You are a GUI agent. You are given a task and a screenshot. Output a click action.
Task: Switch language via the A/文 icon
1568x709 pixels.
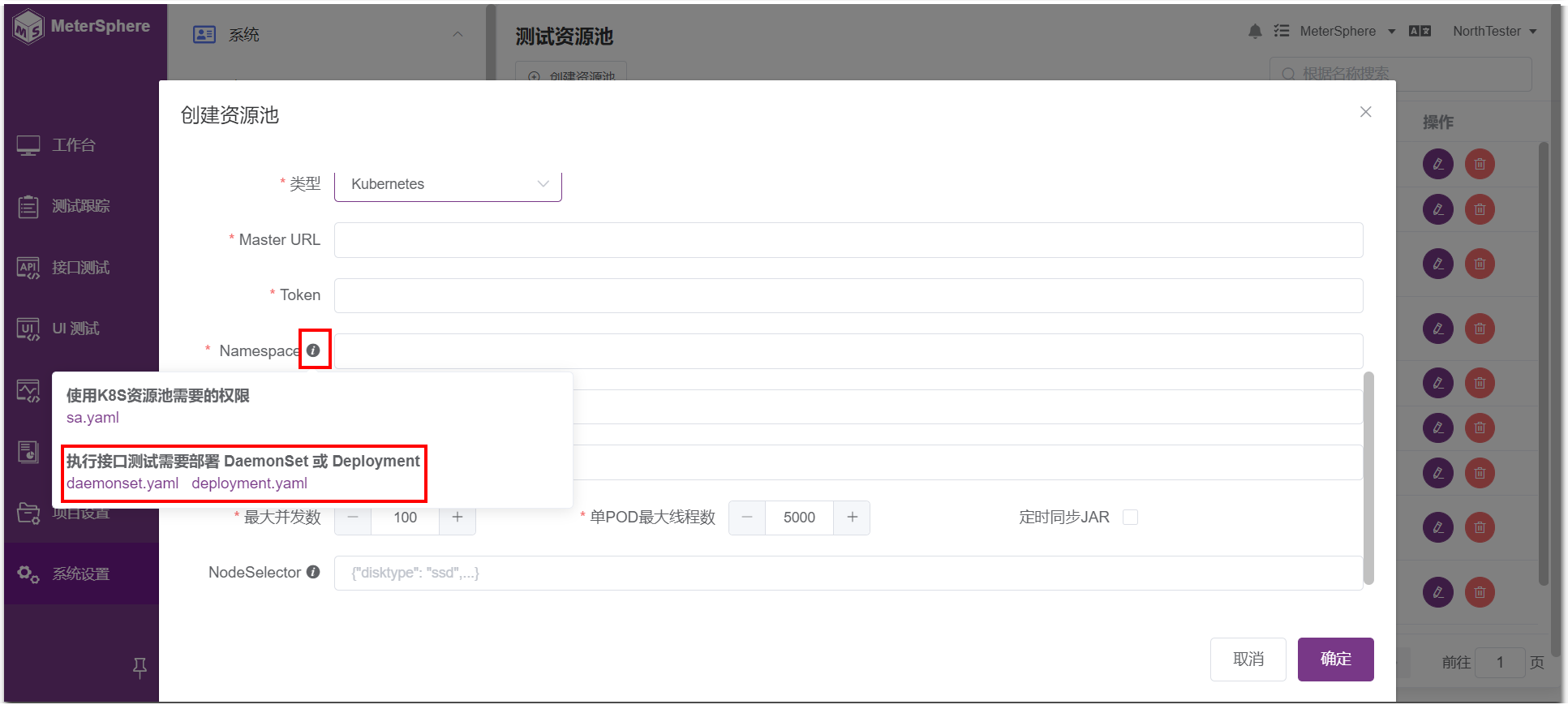pos(1420,31)
